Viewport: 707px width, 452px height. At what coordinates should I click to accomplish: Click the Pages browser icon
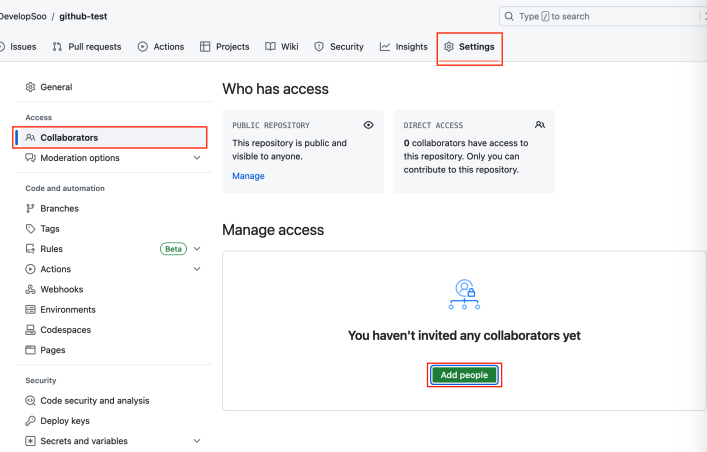[30, 350]
